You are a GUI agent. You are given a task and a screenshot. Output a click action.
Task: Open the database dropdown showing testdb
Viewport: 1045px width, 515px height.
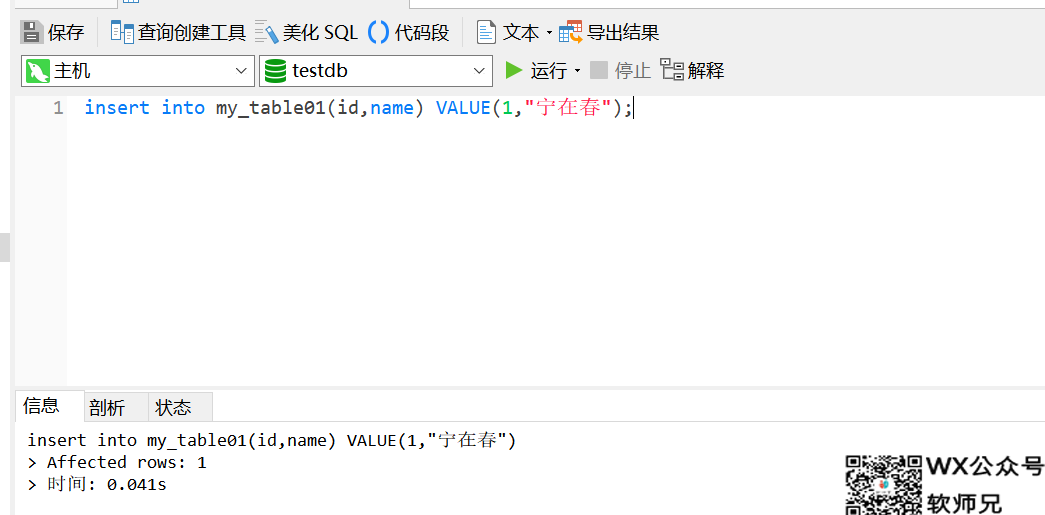(x=376, y=71)
